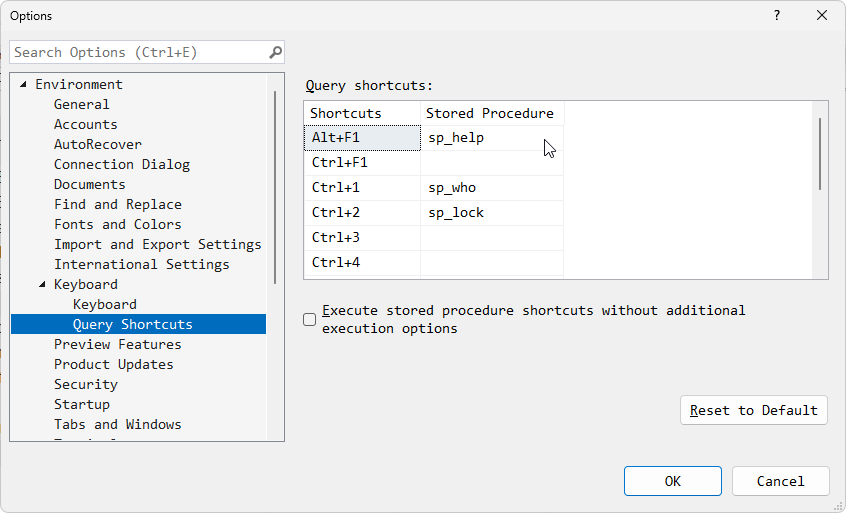Collapse the Keyboard parent node arrow
Image resolution: width=846 pixels, height=513 pixels.
click(x=42, y=284)
